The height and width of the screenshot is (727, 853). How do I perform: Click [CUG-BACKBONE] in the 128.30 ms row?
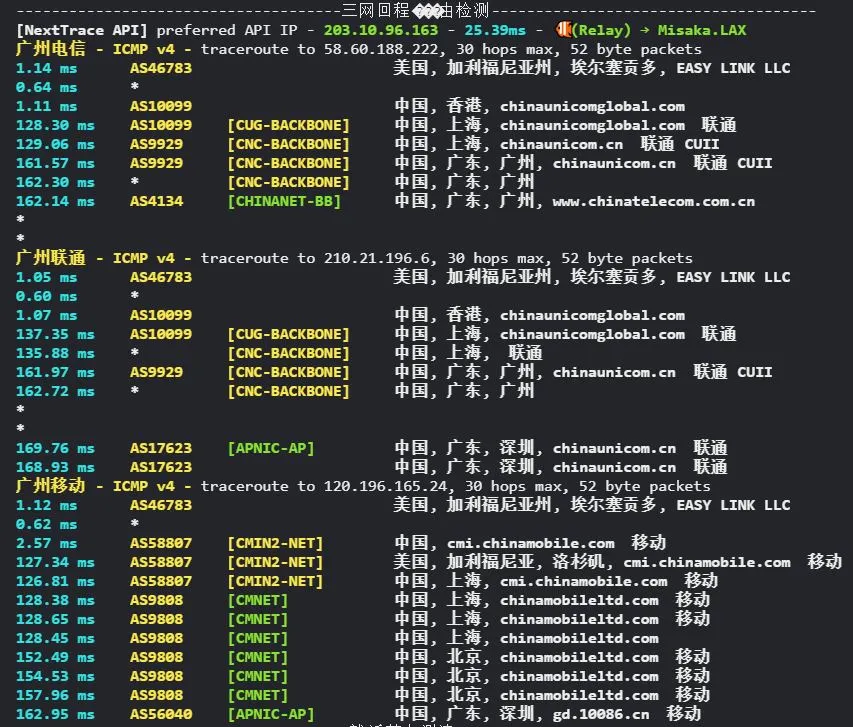pyautogui.click(x=288, y=125)
